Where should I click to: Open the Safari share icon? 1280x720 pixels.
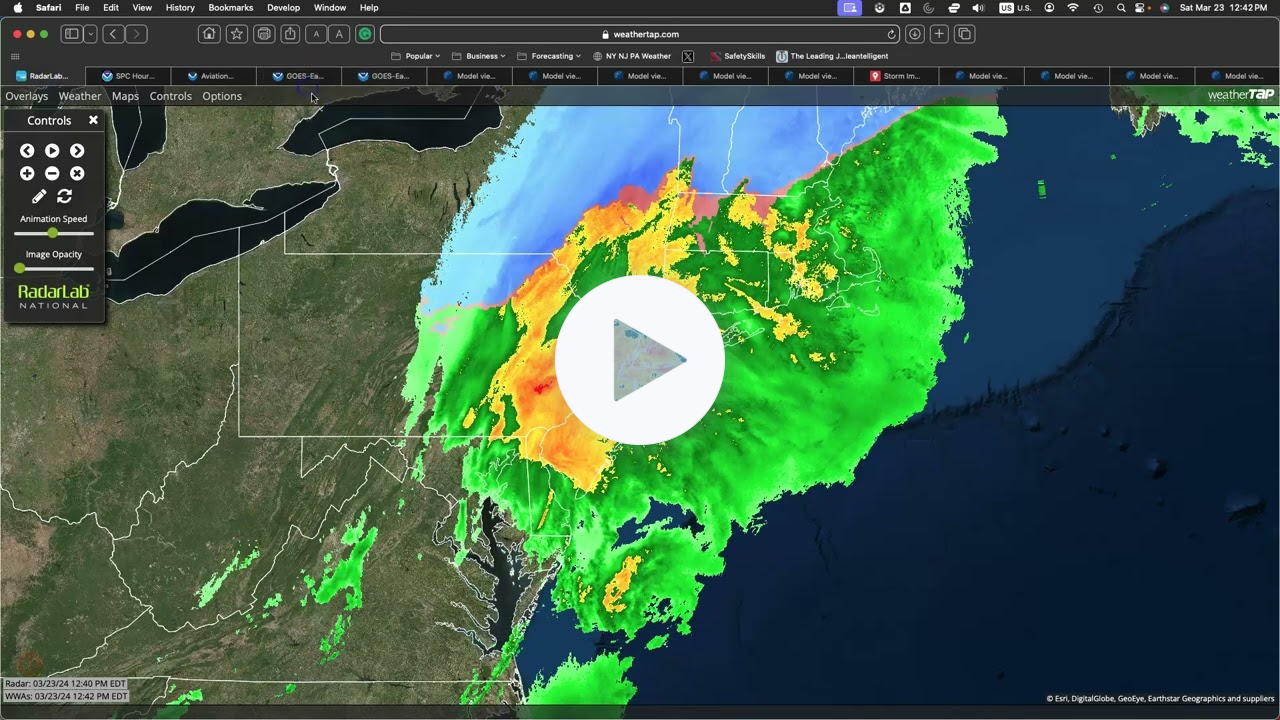290,33
